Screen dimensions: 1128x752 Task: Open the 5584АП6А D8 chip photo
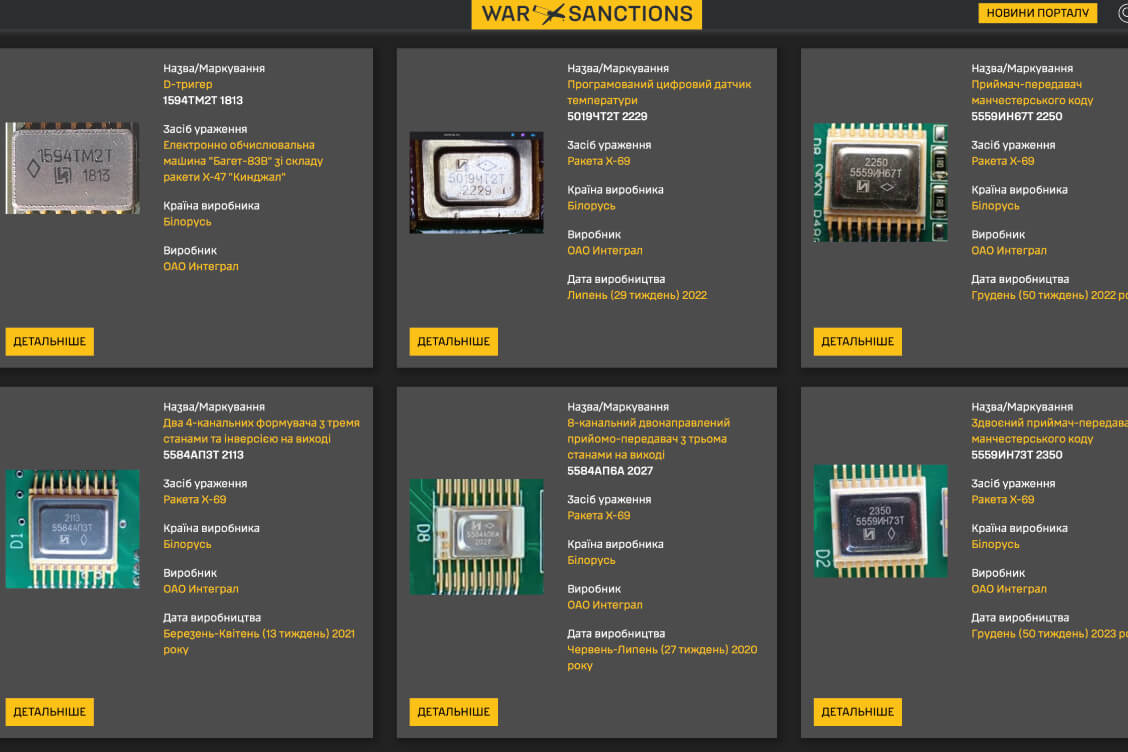click(476, 536)
